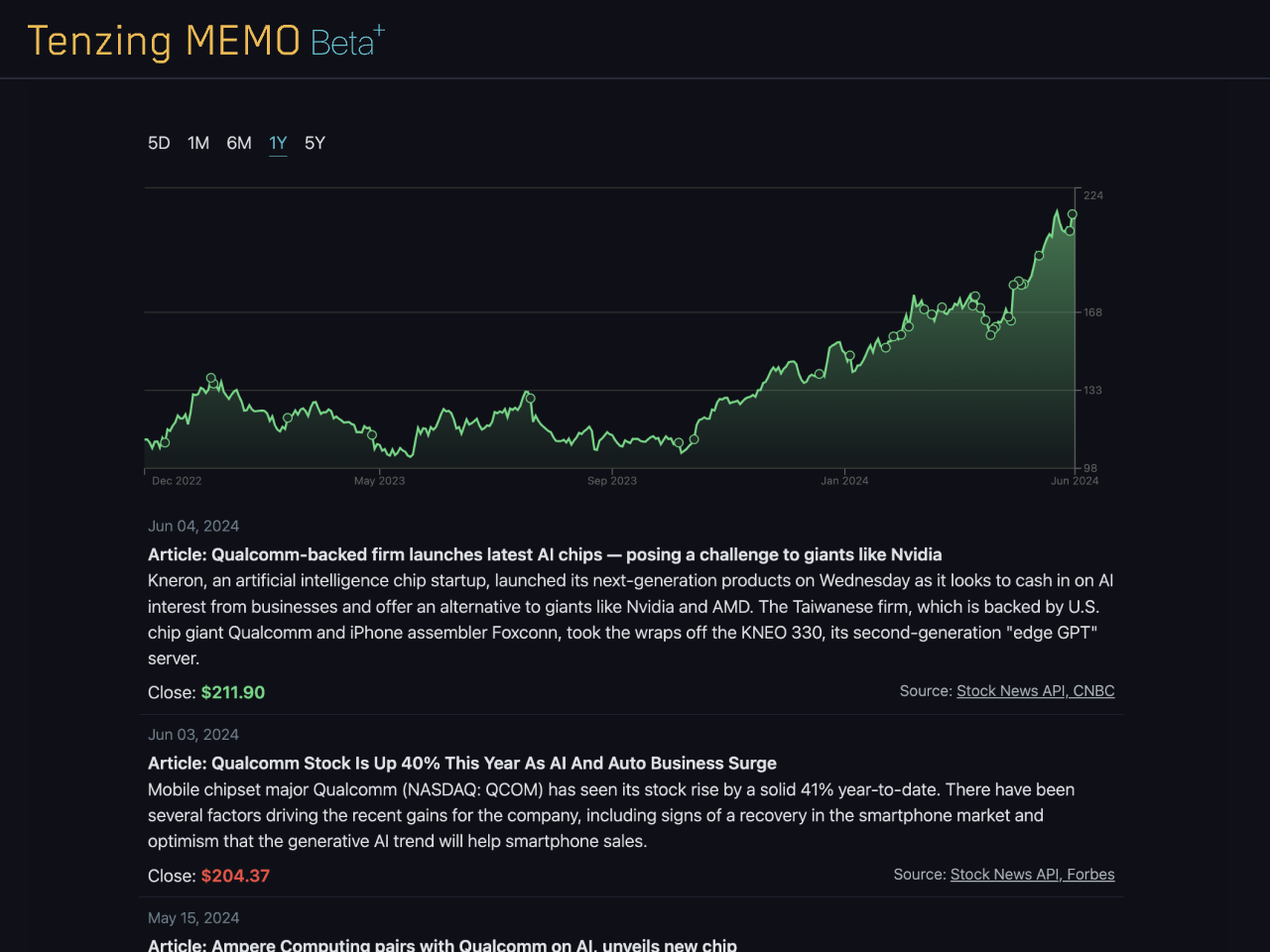
Task: Select the 5Y time range
Action: pyautogui.click(x=315, y=143)
